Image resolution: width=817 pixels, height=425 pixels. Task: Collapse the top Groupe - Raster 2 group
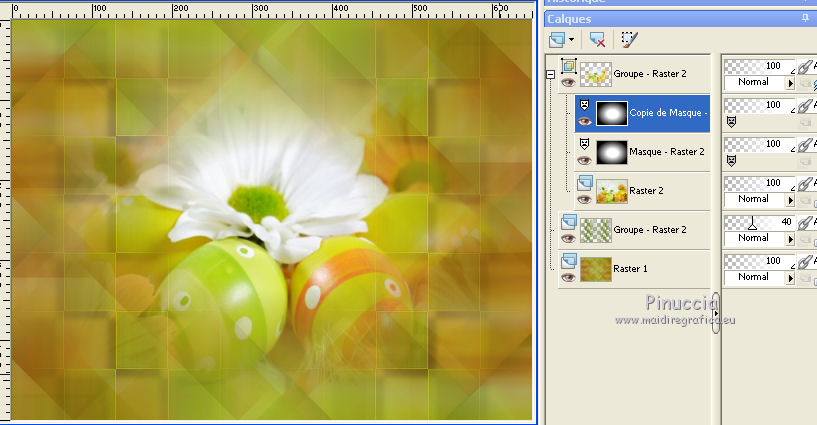coord(550,74)
